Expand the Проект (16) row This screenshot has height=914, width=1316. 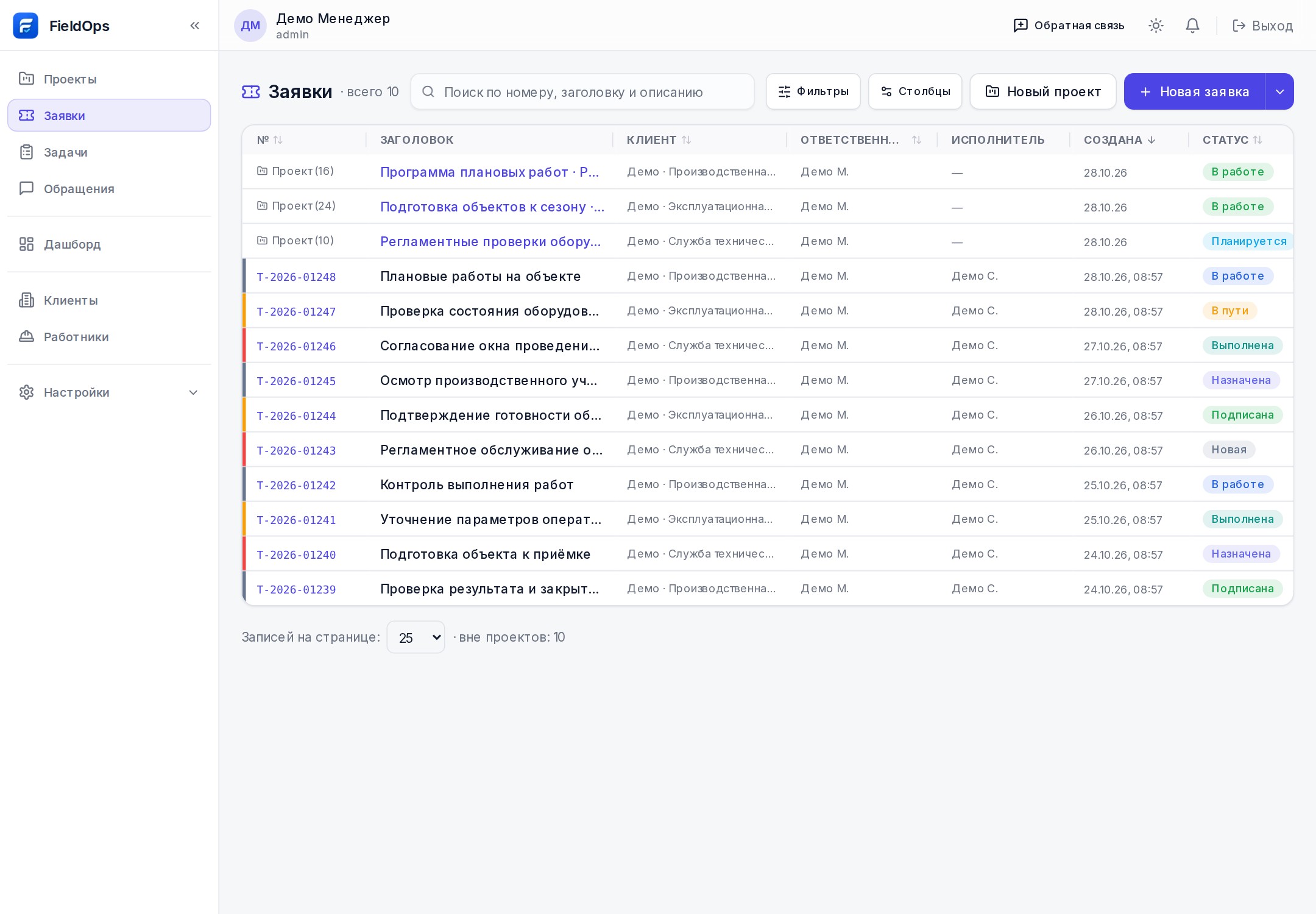click(295, 171)
